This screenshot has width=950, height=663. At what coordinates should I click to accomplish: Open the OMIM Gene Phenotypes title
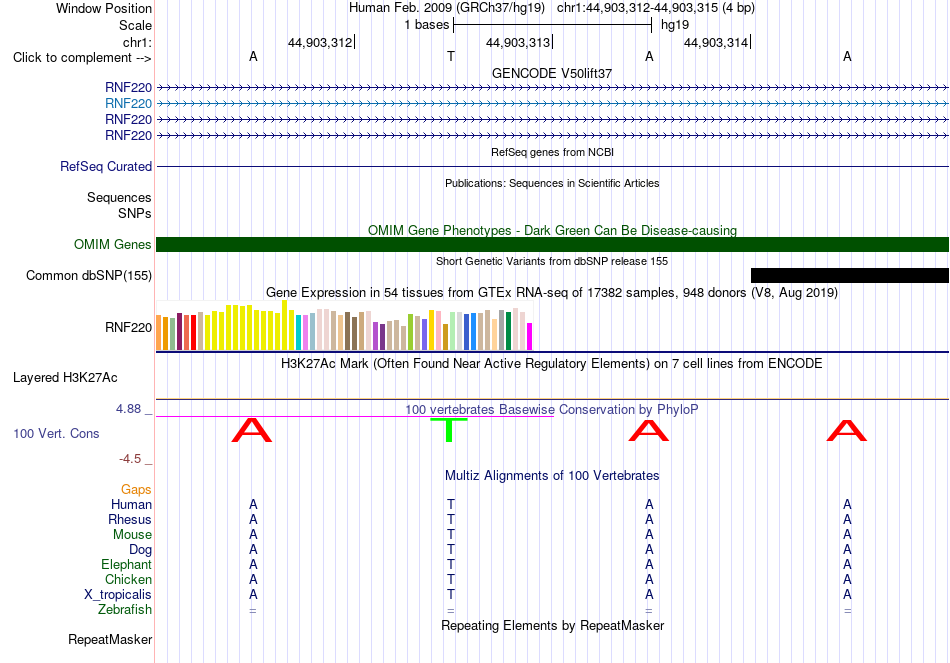tap(552, 230)
